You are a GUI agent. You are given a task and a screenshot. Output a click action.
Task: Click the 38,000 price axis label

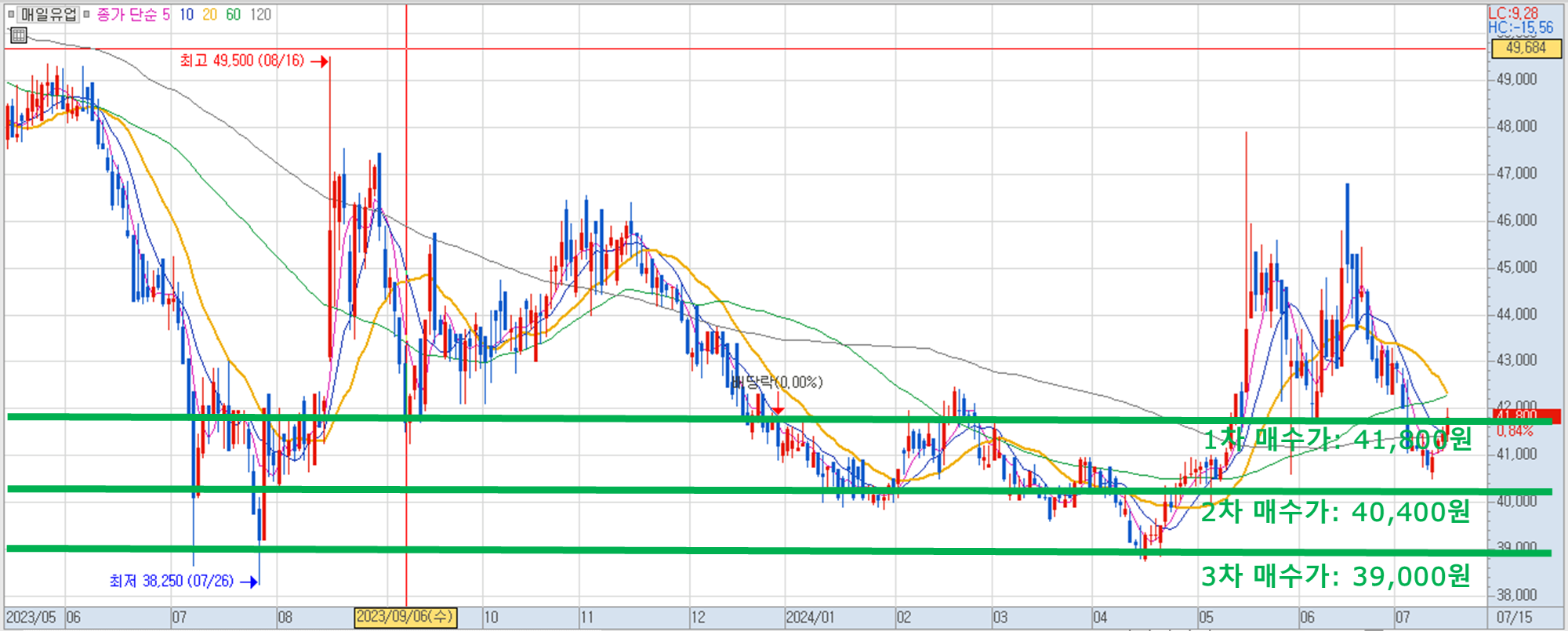1516,595
